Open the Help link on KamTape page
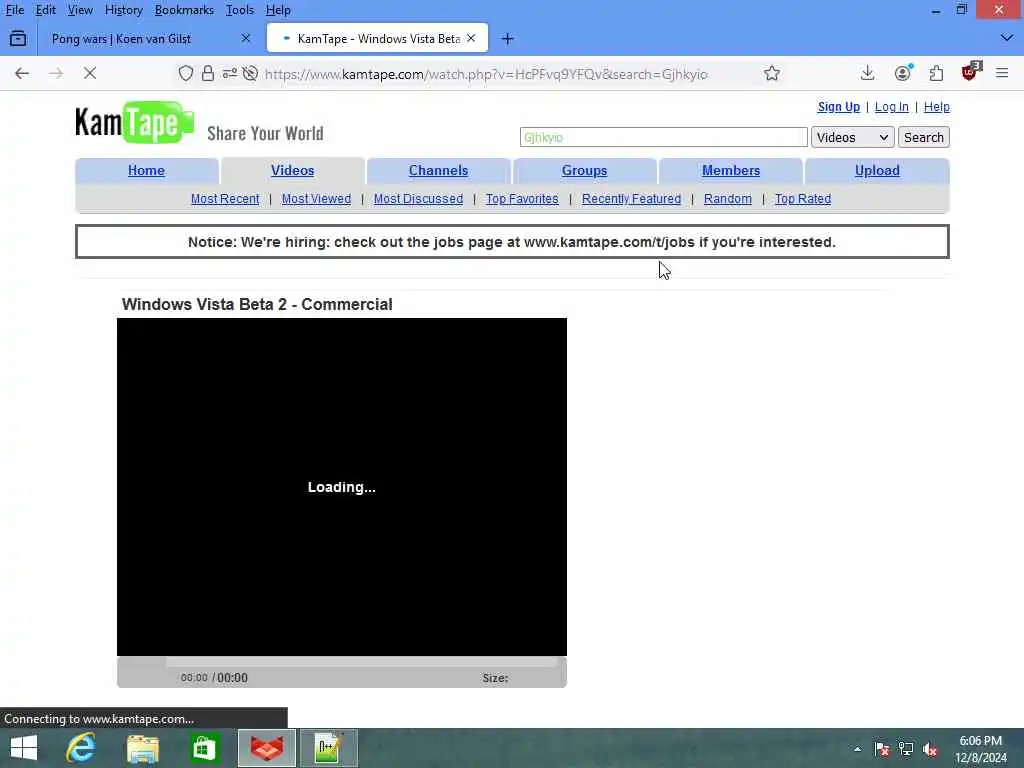This screenshot has height=768, width=1024. [936, 107]
